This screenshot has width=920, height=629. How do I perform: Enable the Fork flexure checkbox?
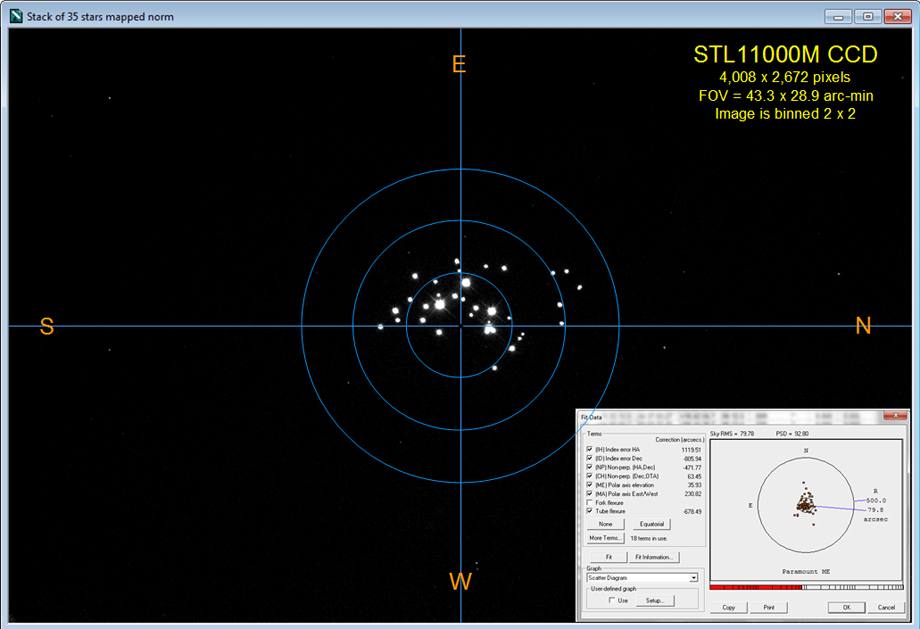(590, 502)
